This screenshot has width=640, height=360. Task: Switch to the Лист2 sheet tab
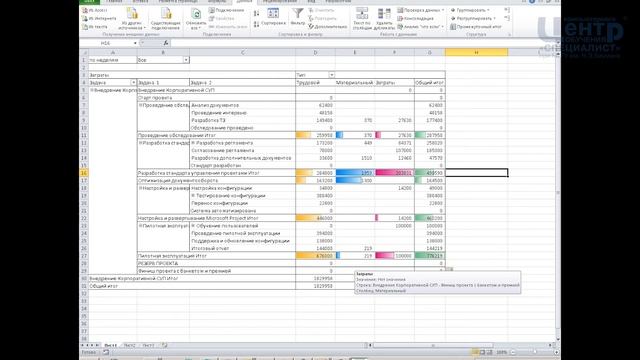129,345
